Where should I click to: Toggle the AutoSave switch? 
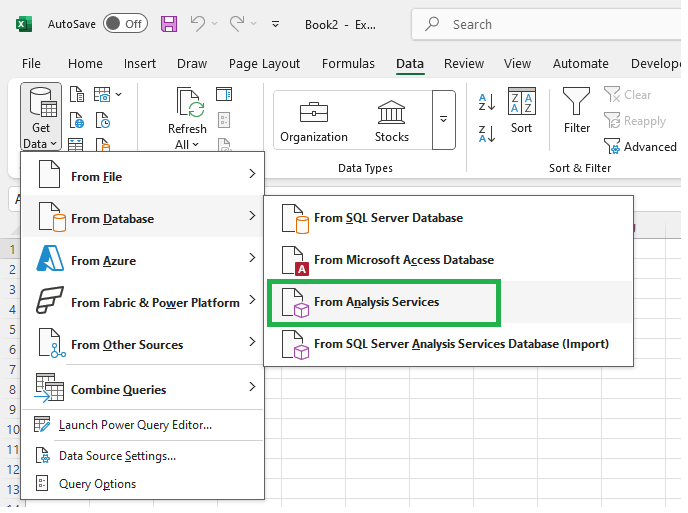[125, 23]
